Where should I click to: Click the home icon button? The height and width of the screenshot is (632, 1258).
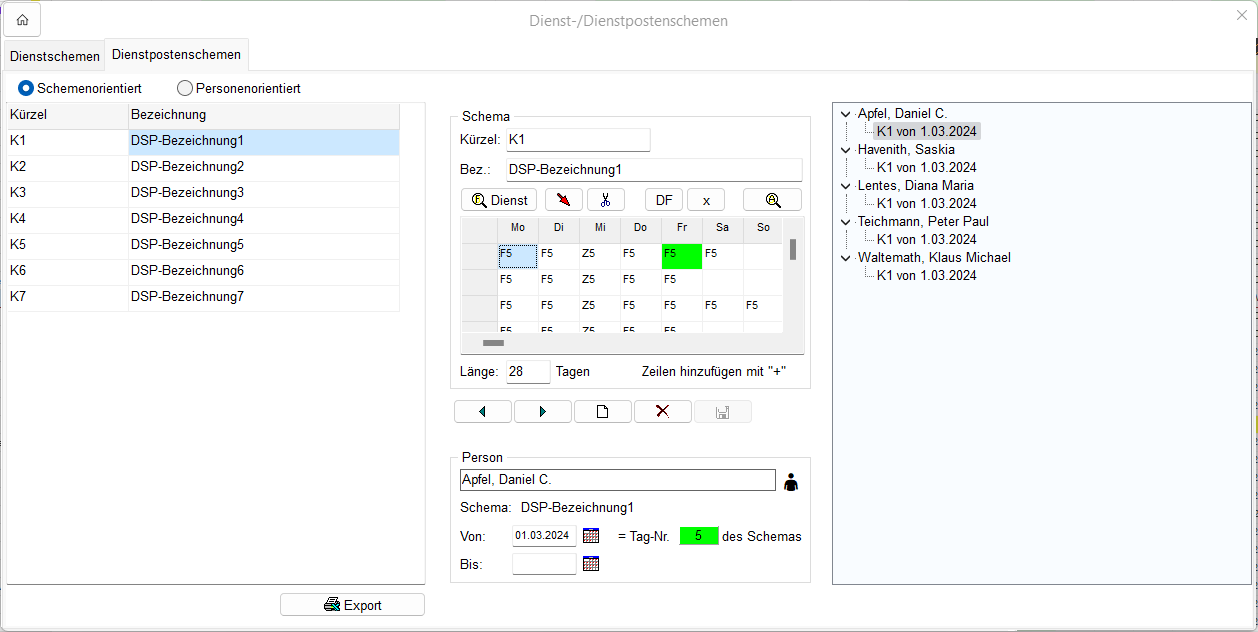tap(22, 20)
